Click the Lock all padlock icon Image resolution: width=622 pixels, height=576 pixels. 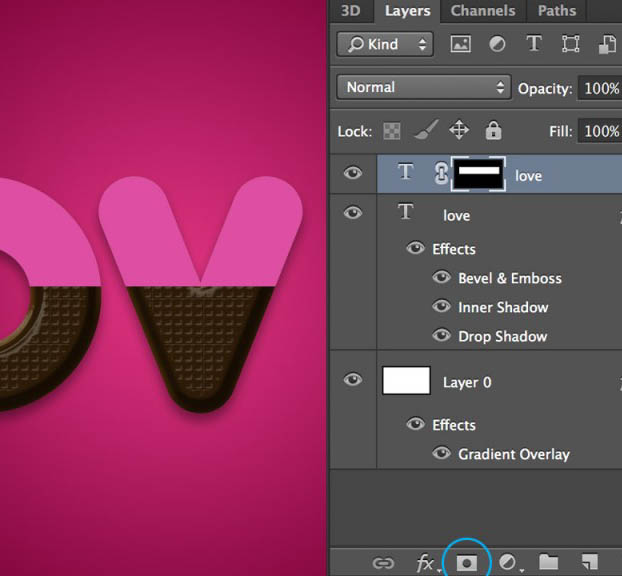coord(493,130)
